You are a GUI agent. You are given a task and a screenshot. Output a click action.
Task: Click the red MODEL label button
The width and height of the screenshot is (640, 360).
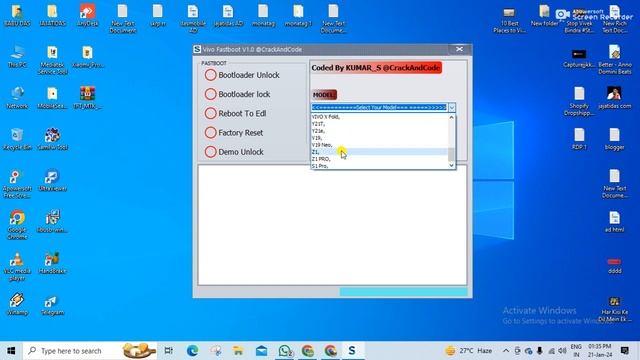pos(324,95)
